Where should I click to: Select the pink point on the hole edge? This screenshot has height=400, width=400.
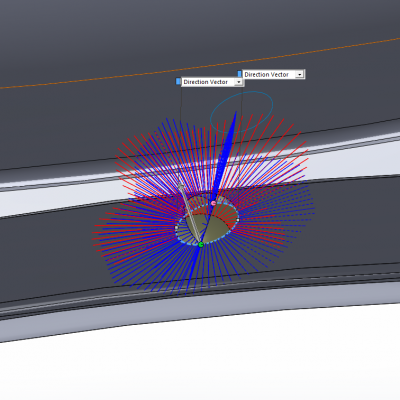(x=213, y=203)
